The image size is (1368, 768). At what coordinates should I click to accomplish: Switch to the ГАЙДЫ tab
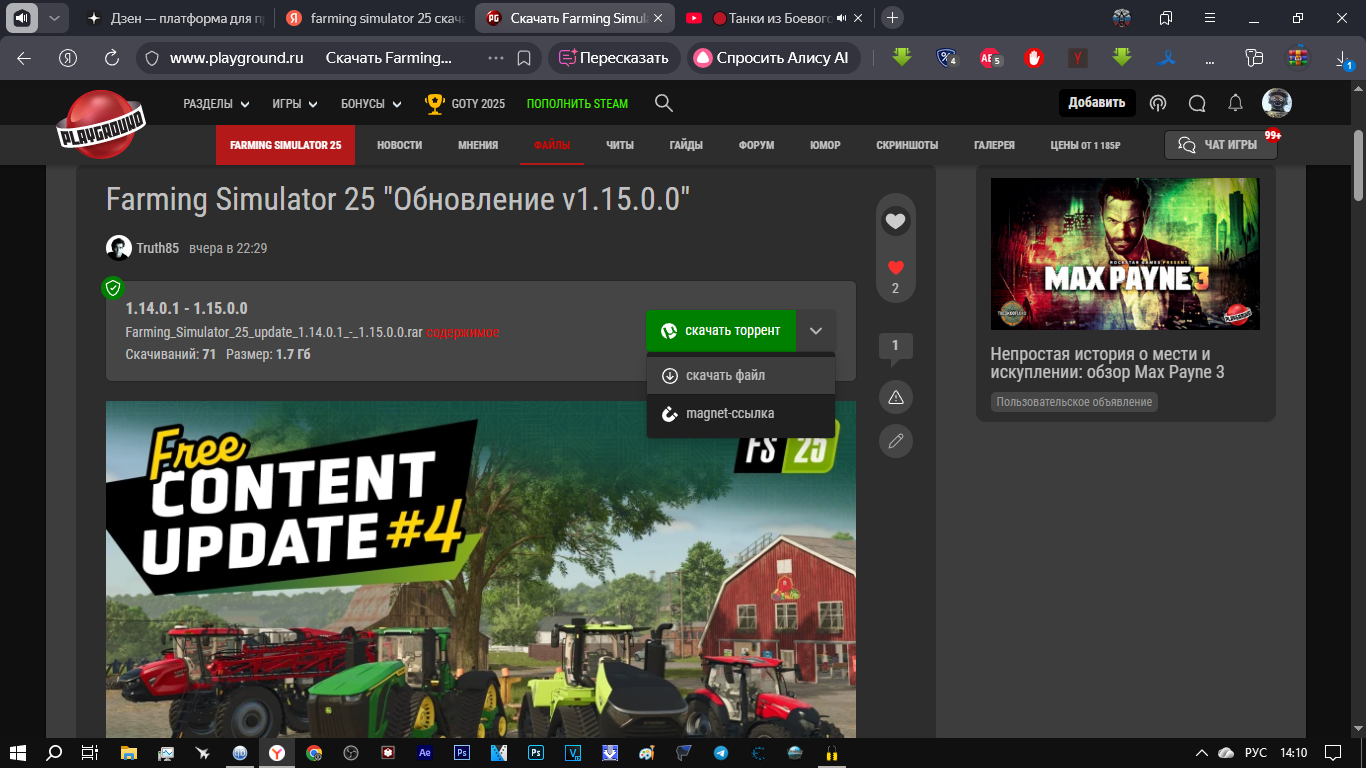686,145
